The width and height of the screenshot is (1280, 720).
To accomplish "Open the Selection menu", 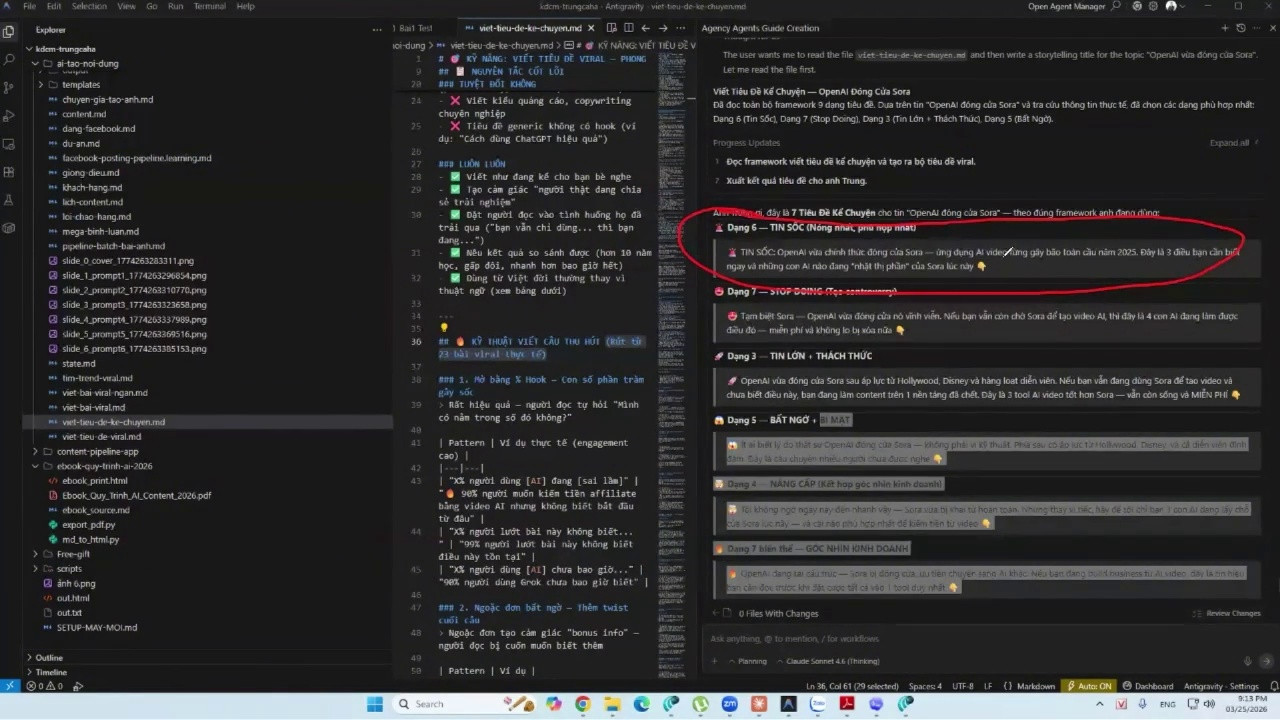I will tap(89, 6).
